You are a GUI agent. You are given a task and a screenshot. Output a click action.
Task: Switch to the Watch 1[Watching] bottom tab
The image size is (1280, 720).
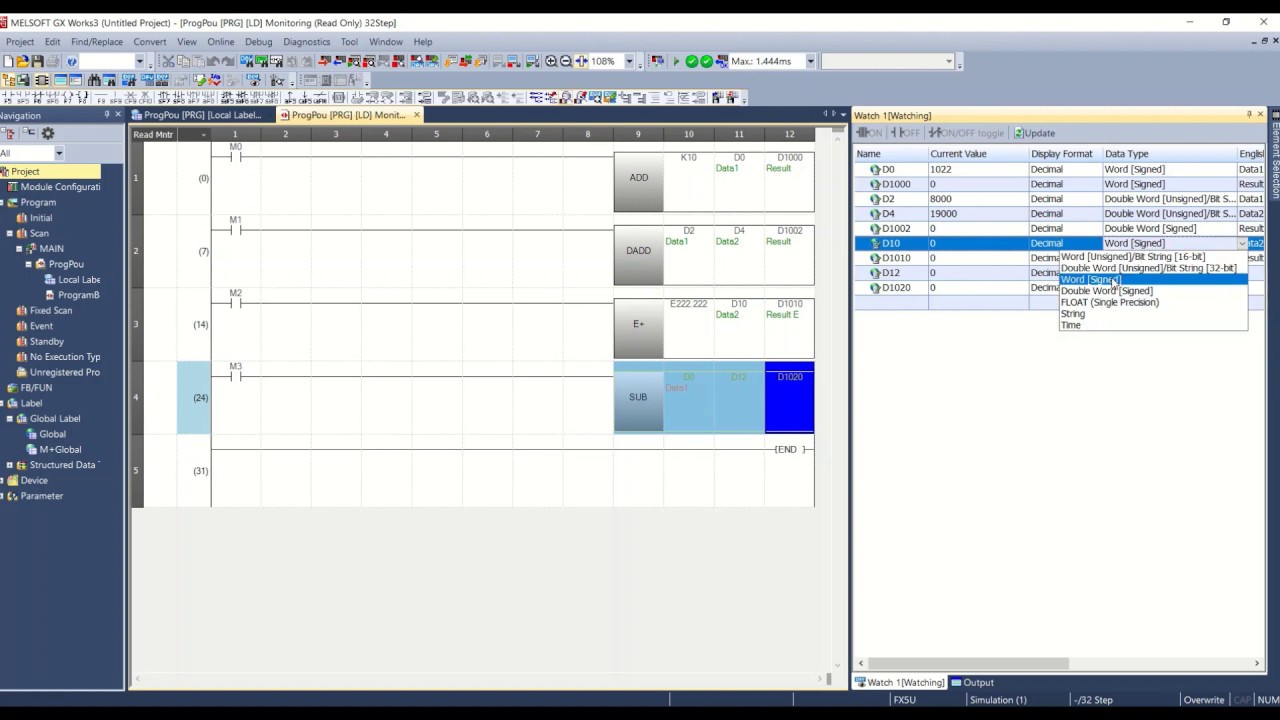900,683
